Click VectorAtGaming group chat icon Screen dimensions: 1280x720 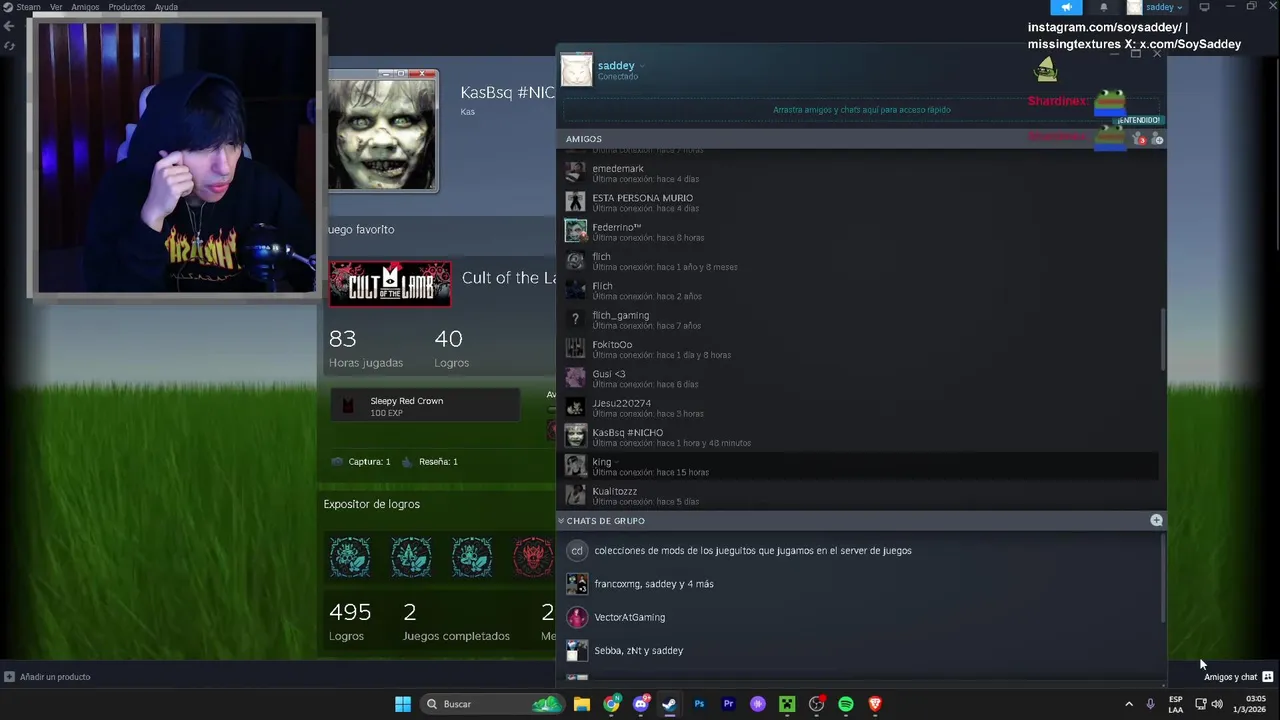[577, 617]
